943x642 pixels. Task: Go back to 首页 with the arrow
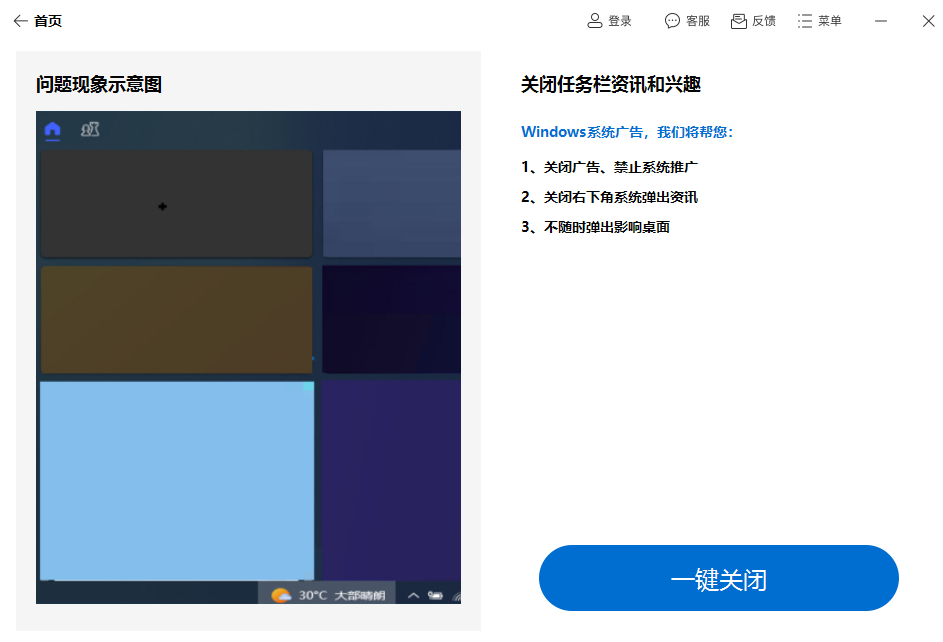coord(20,21)
